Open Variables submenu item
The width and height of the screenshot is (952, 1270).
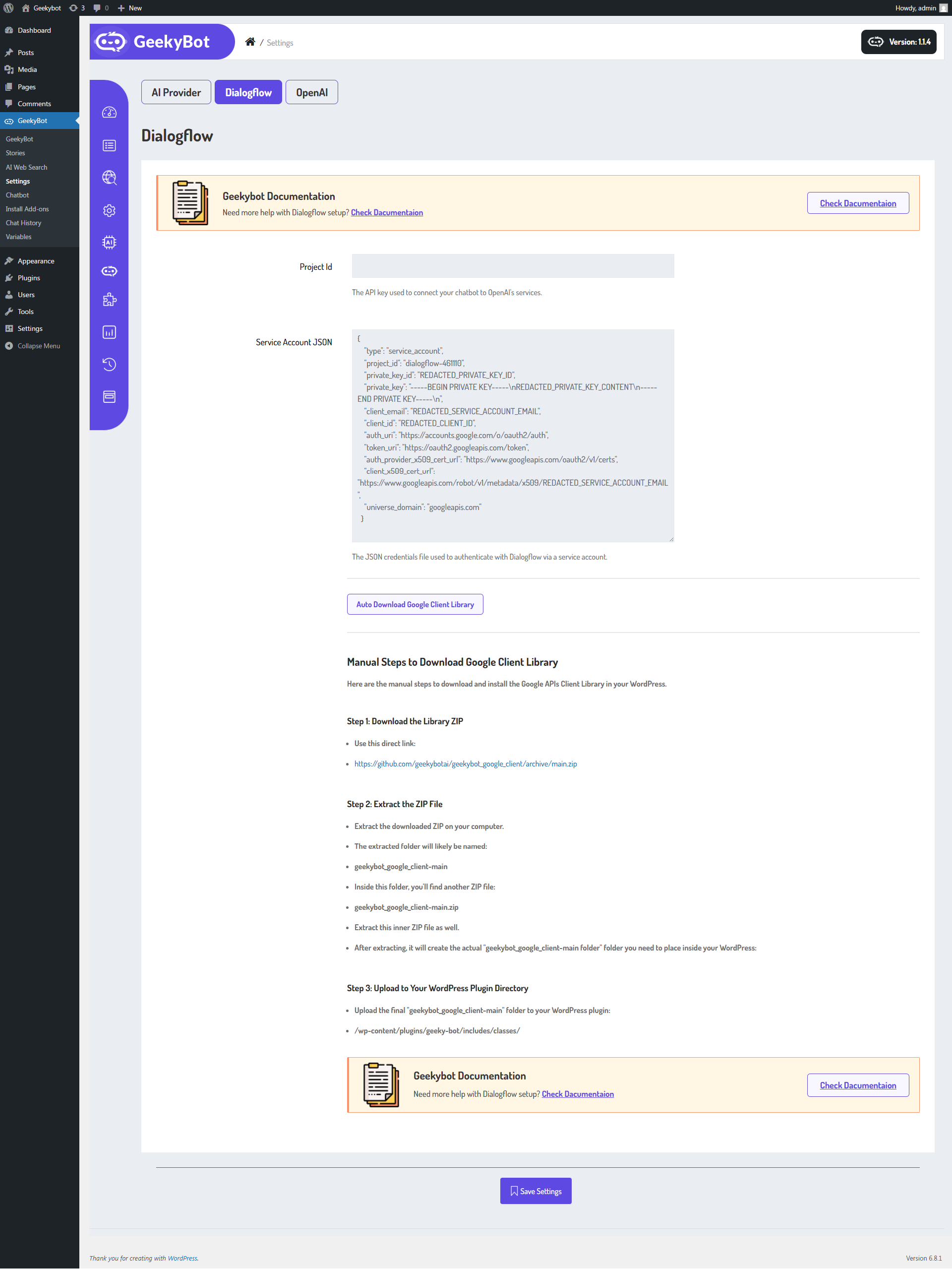click(x=18, y=237)
